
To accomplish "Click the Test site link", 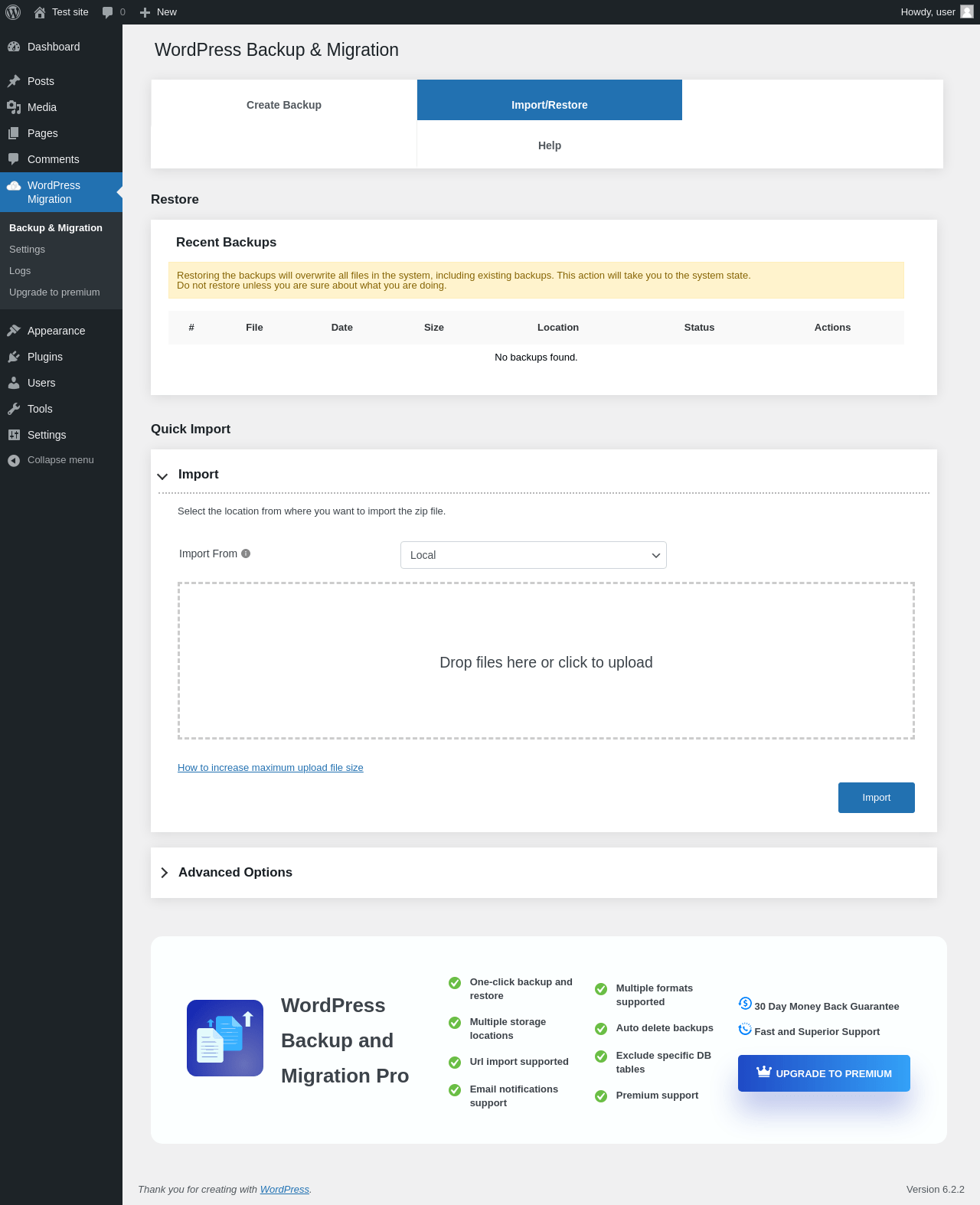I will pos(70,12).
